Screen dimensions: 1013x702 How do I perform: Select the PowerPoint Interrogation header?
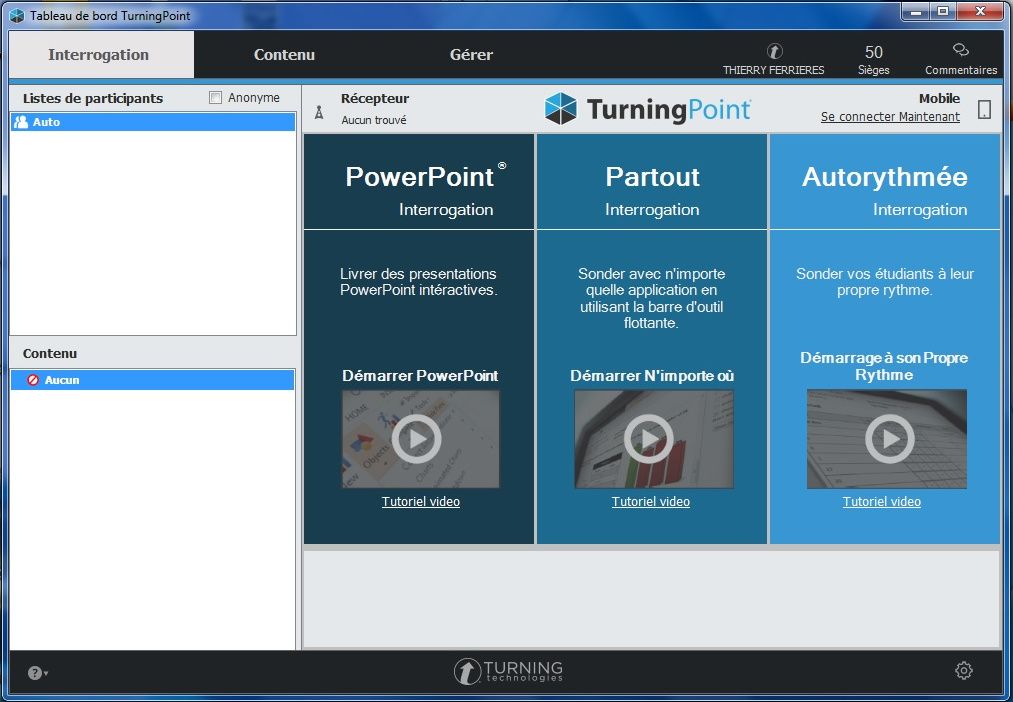pyautogui.click(x=419, y=182)
